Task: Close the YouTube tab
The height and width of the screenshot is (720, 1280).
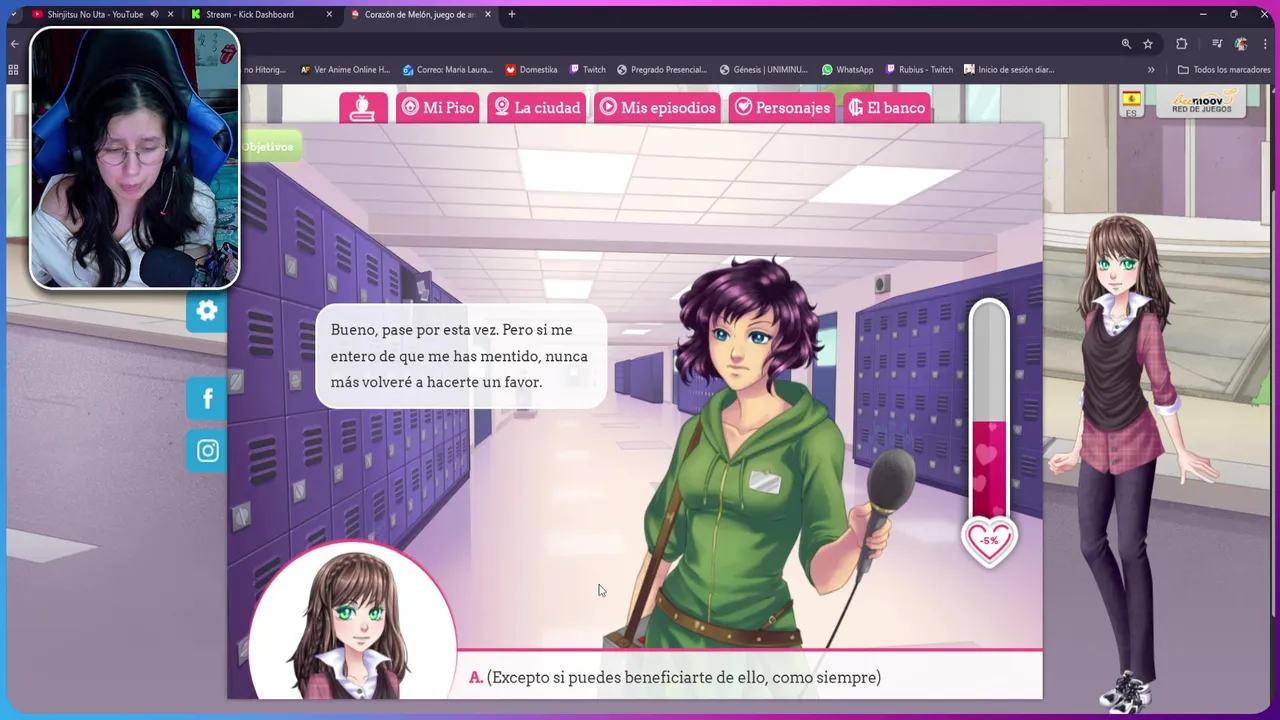Action: pos(171,14)
